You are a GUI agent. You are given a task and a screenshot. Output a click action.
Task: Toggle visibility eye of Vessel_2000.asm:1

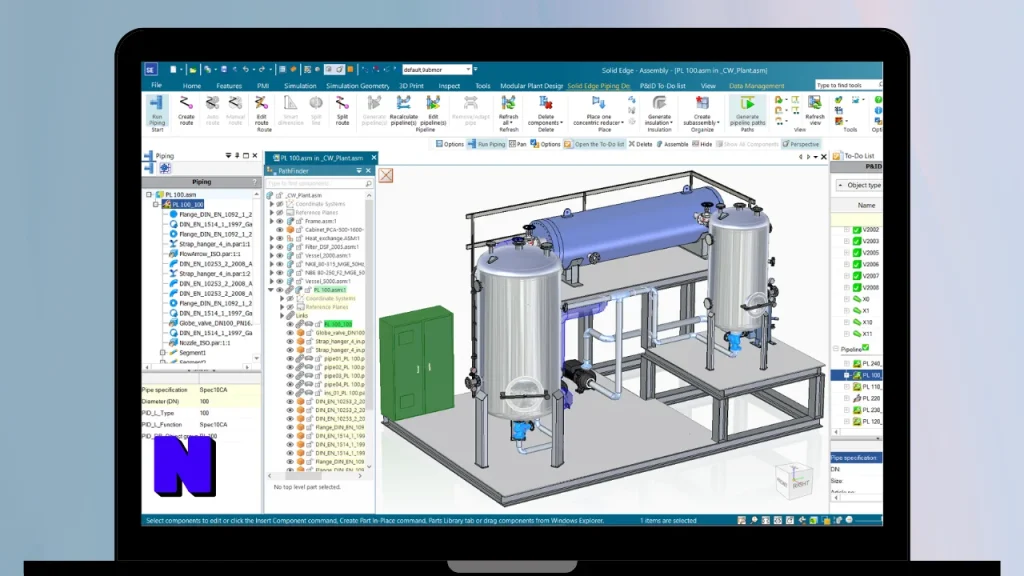point(280,255)
